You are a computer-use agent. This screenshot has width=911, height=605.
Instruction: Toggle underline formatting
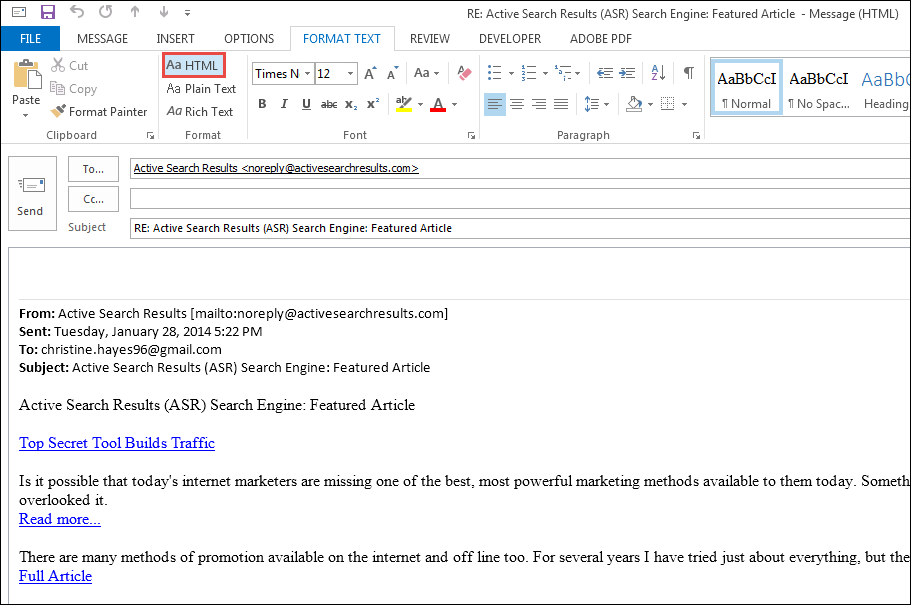point(306,104)
